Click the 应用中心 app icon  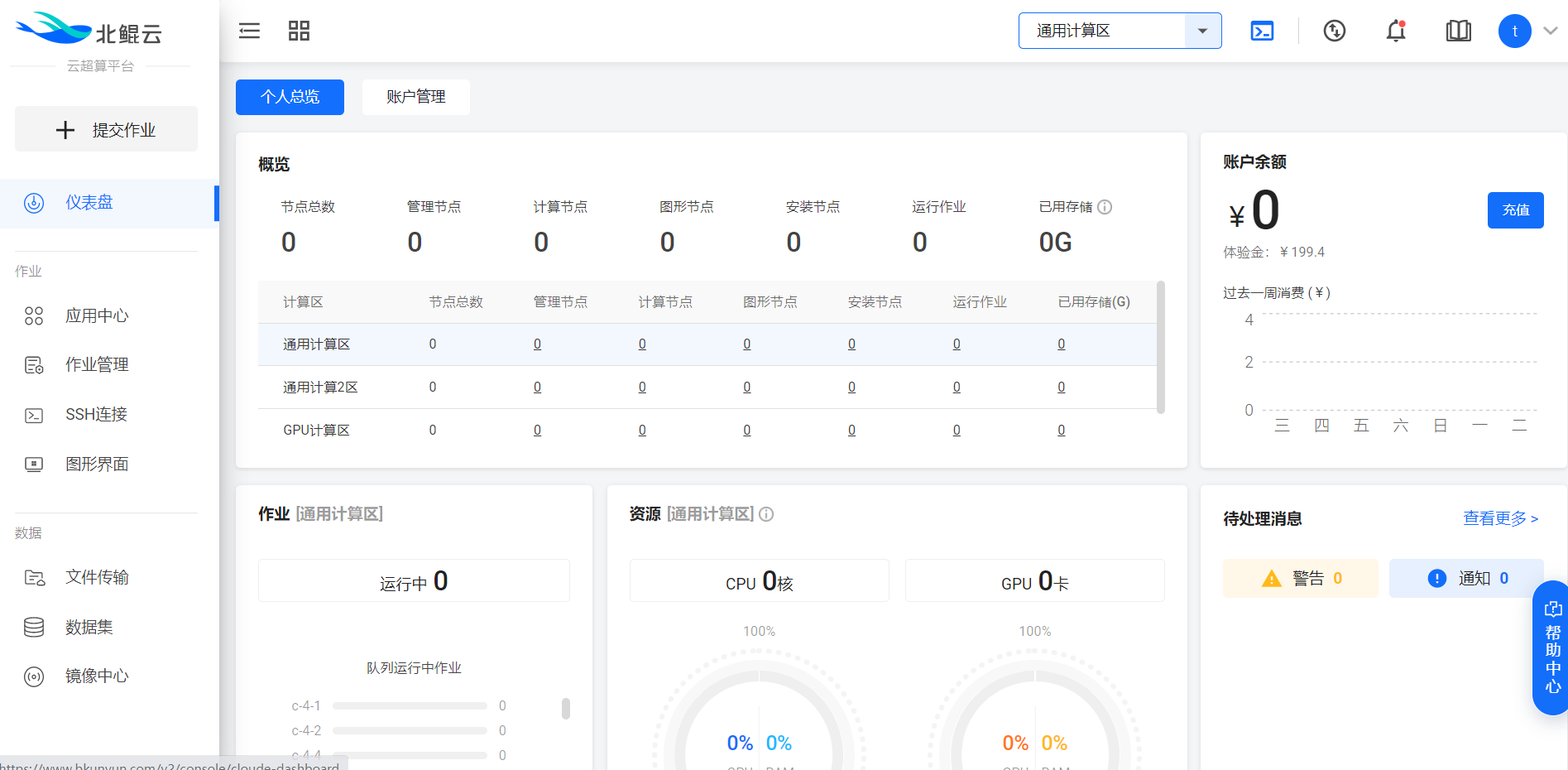click(x=34, y=315)
